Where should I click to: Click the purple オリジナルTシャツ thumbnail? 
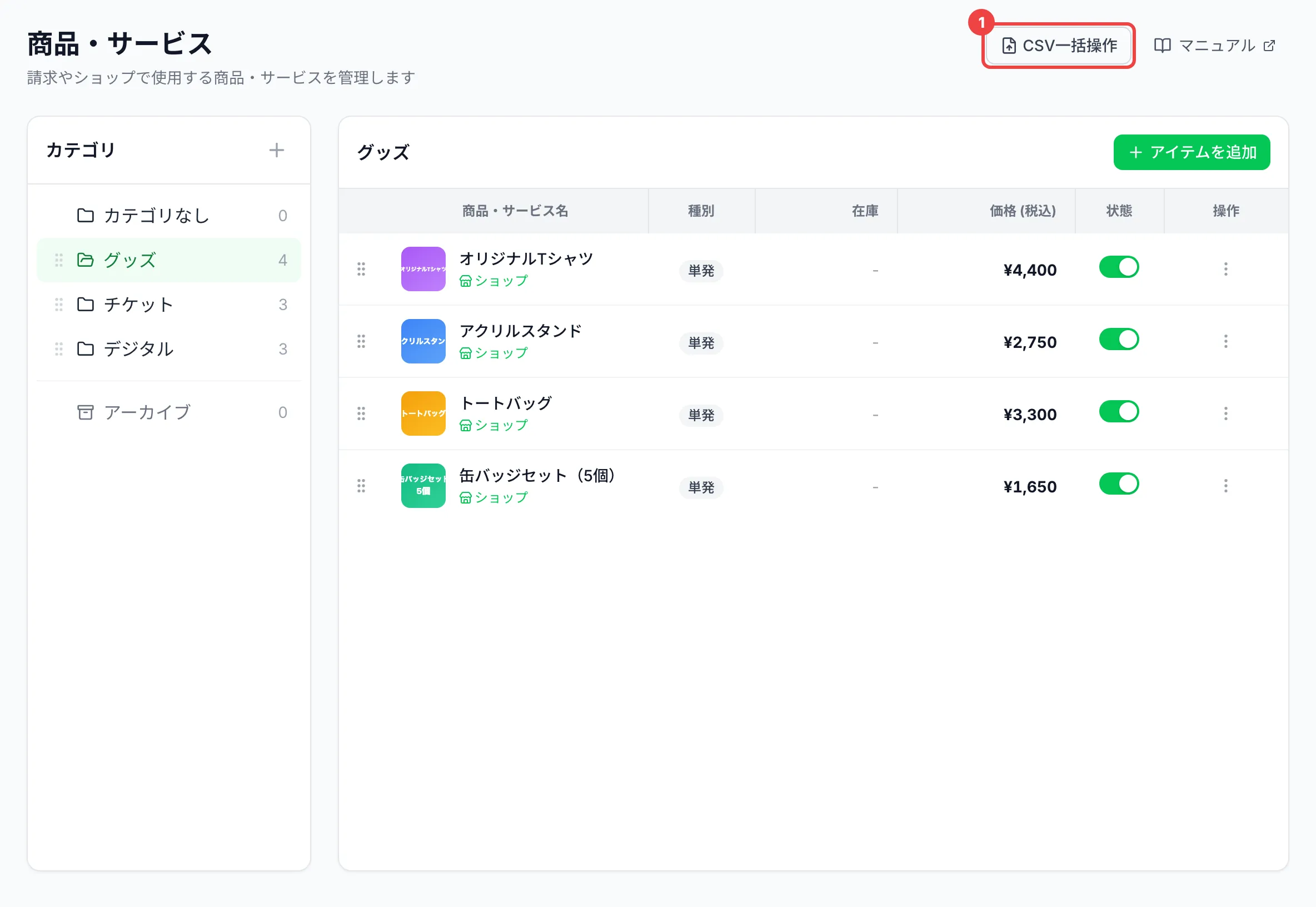(x=423, y=269)
